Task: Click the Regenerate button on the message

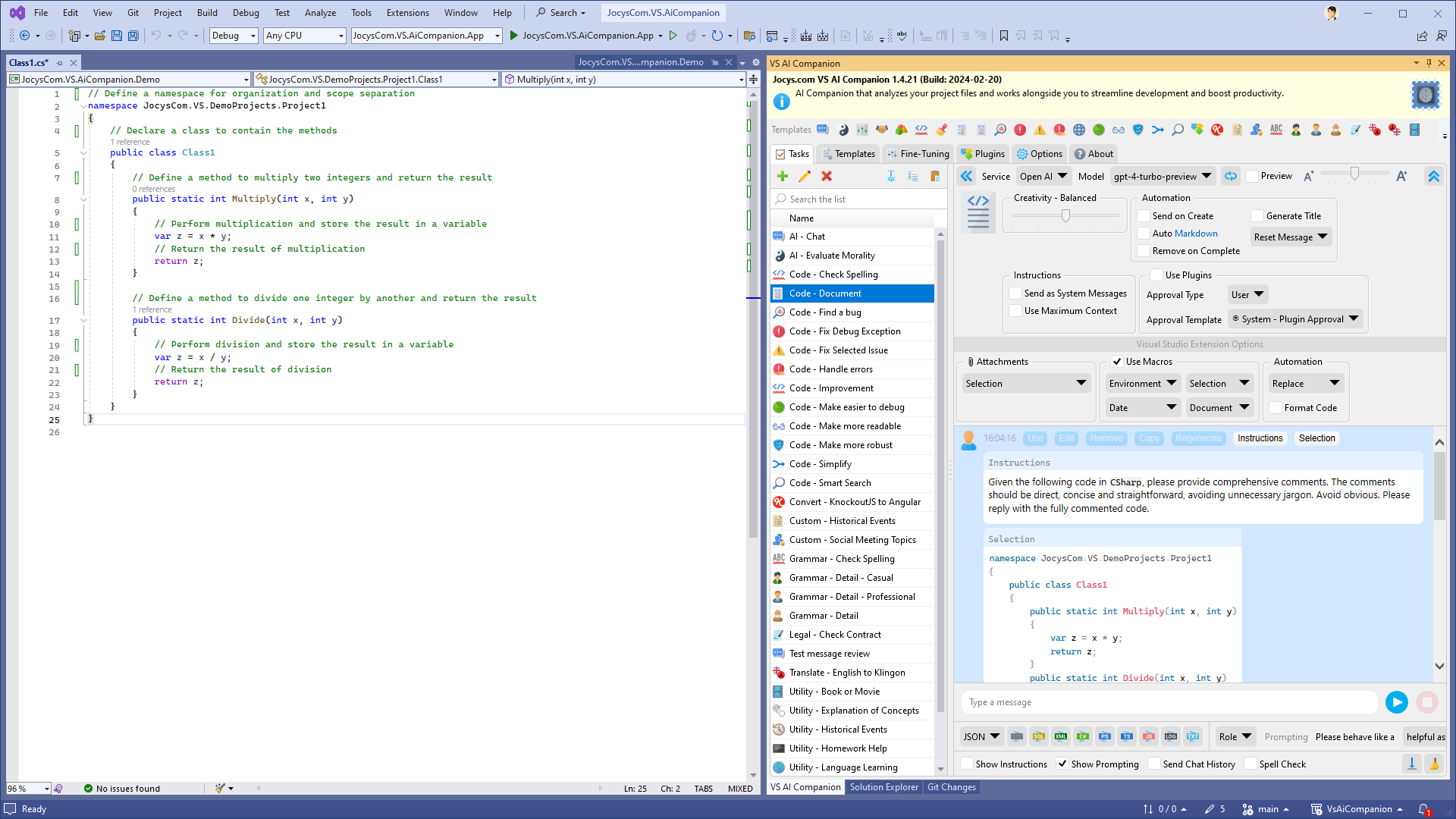Action: [1198, 438]
